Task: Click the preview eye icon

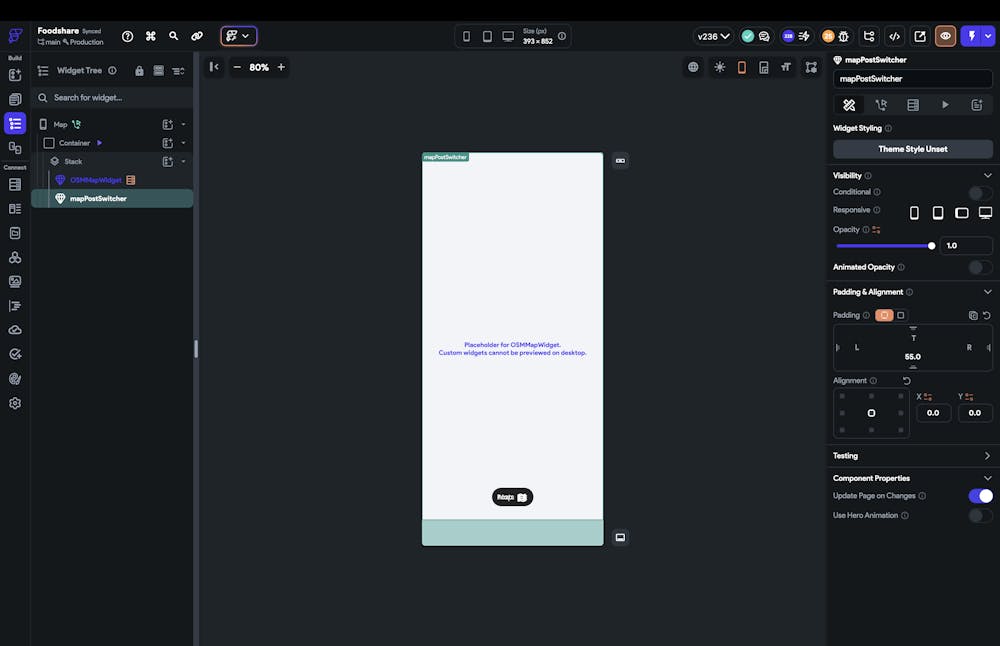Action: (x=945, y=36)
